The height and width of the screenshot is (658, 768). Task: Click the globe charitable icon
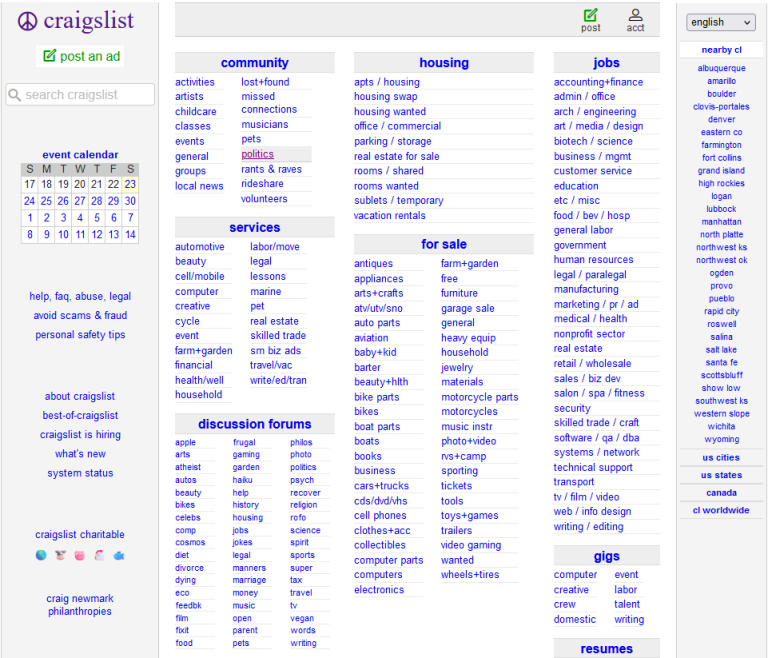click(41, 555)
